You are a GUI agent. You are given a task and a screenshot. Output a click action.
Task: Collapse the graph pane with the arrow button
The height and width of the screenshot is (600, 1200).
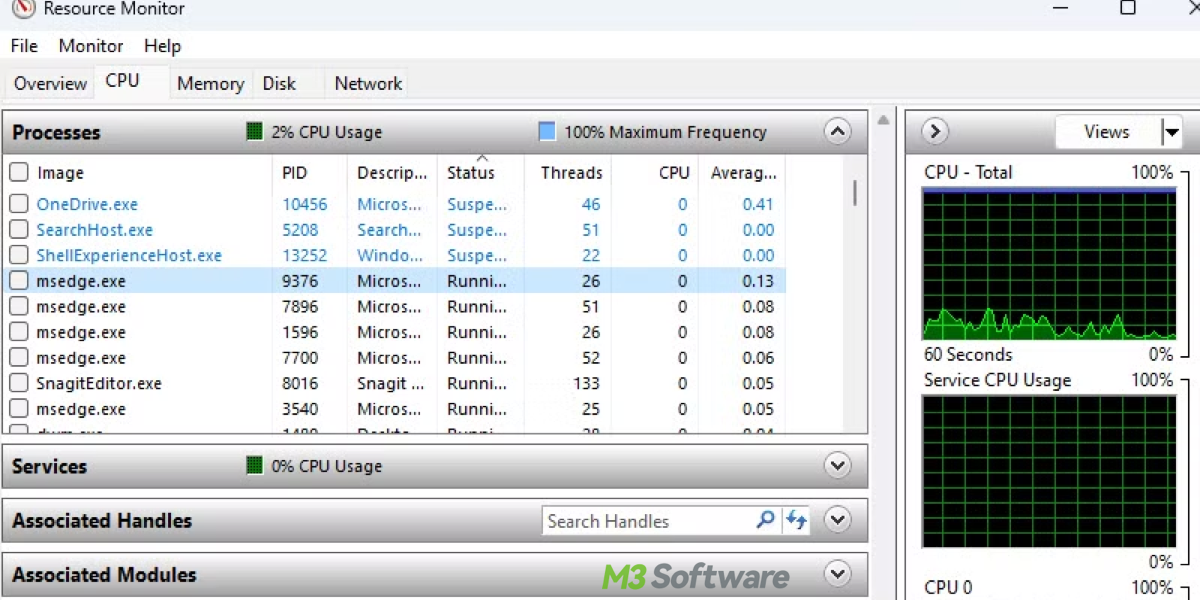pos(934,132)
